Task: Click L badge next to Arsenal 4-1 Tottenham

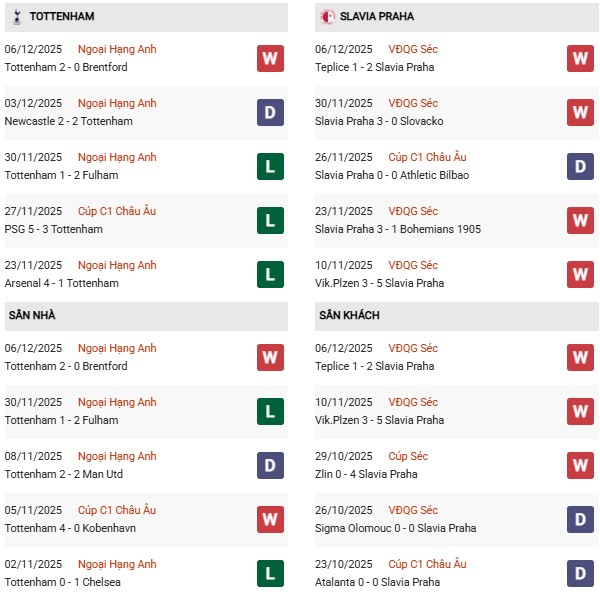Action: pyautogui.click(x=270, y=274)
